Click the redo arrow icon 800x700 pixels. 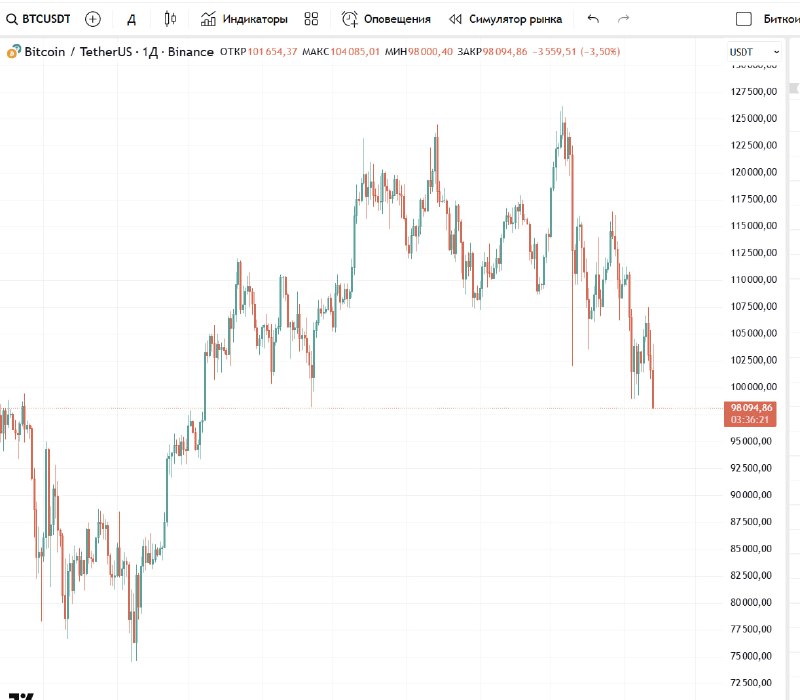(x=624, y=19)
